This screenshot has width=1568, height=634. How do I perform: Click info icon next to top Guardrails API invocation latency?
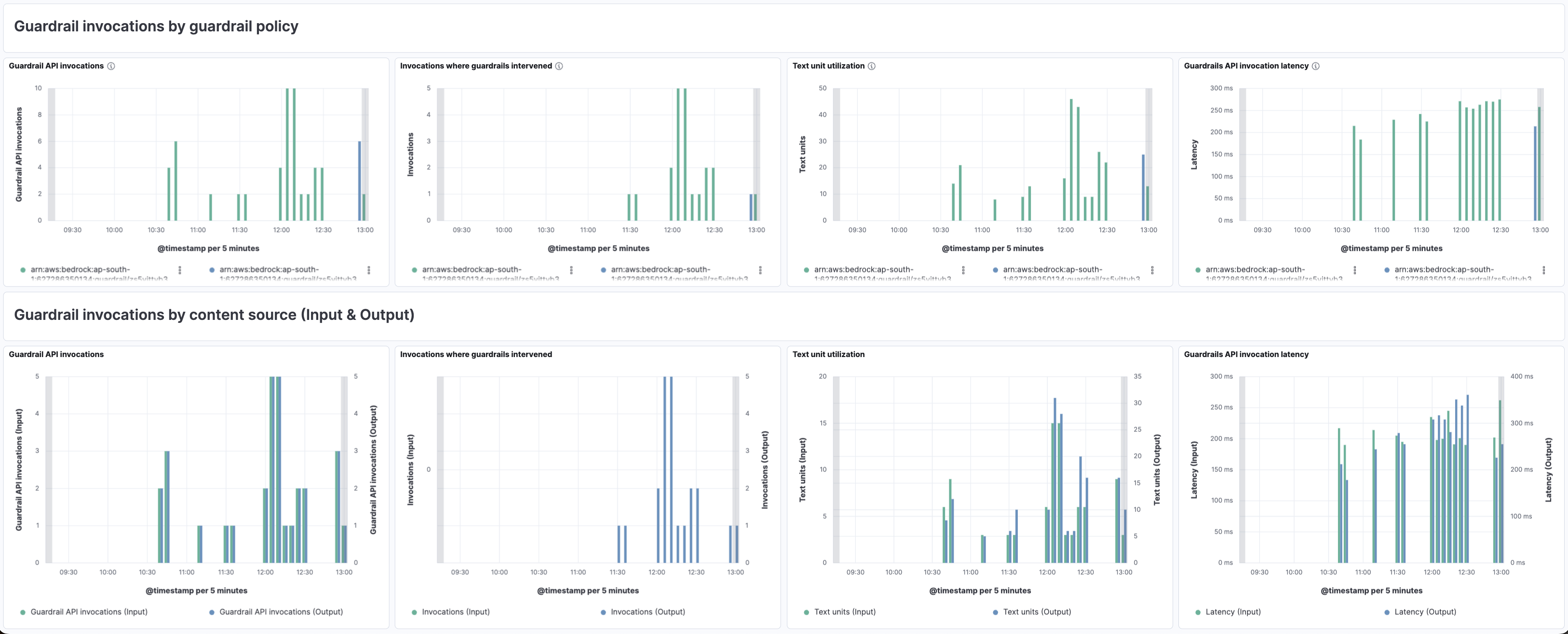click(x=1315, y=66)
